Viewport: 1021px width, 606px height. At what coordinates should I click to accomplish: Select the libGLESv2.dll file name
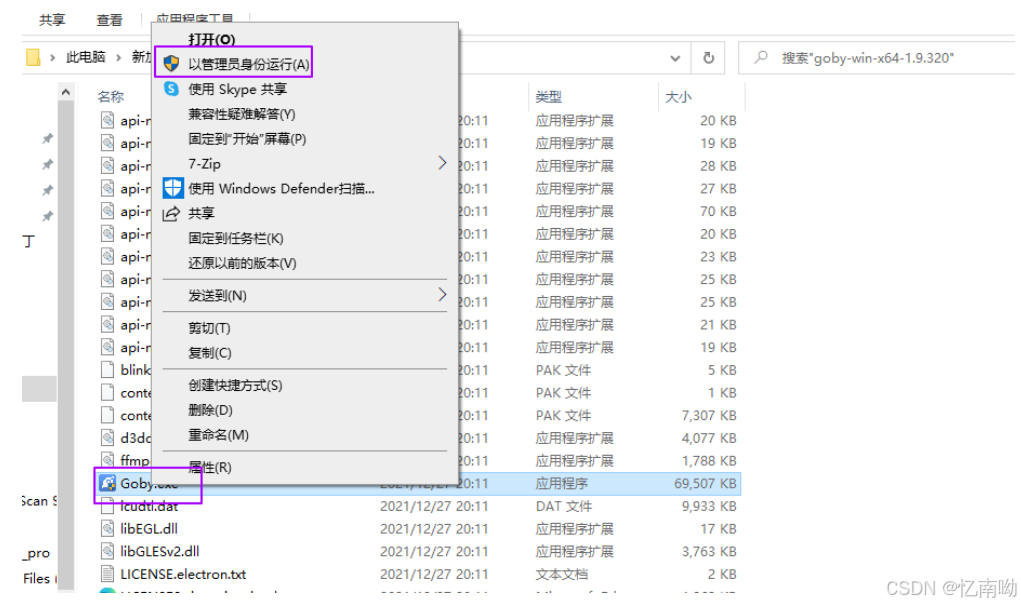[160, 551]
